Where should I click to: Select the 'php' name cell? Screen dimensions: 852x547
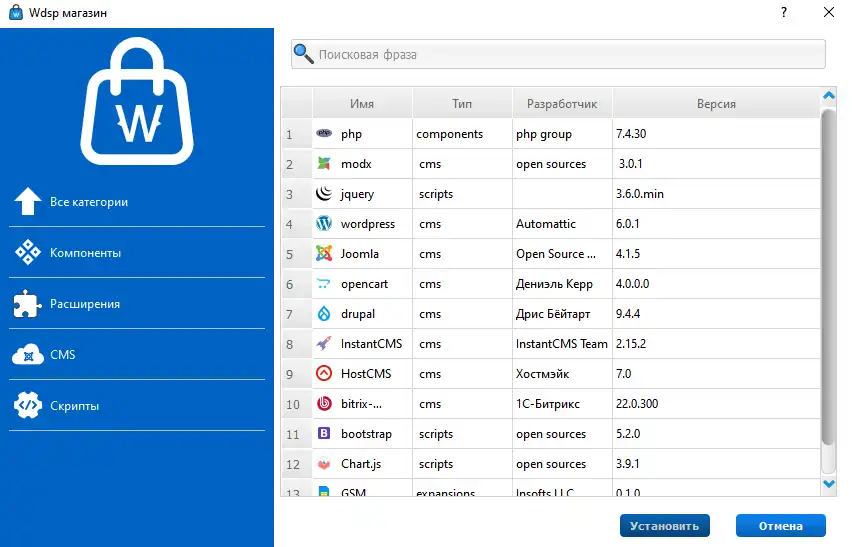point(362,134)
